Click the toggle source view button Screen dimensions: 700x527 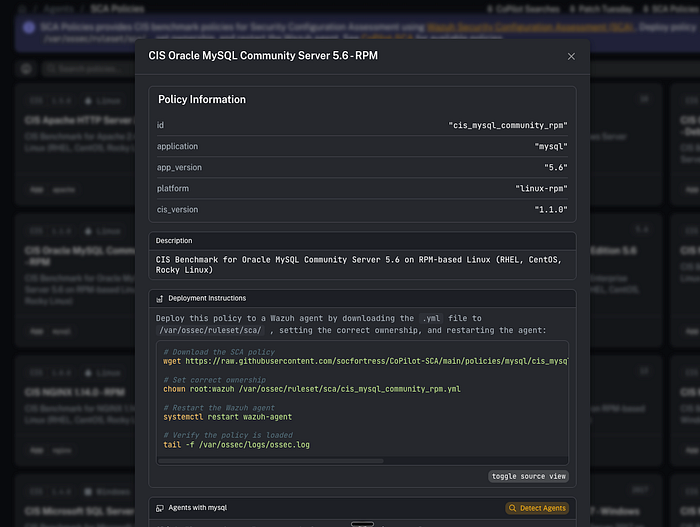pos(528,476)
